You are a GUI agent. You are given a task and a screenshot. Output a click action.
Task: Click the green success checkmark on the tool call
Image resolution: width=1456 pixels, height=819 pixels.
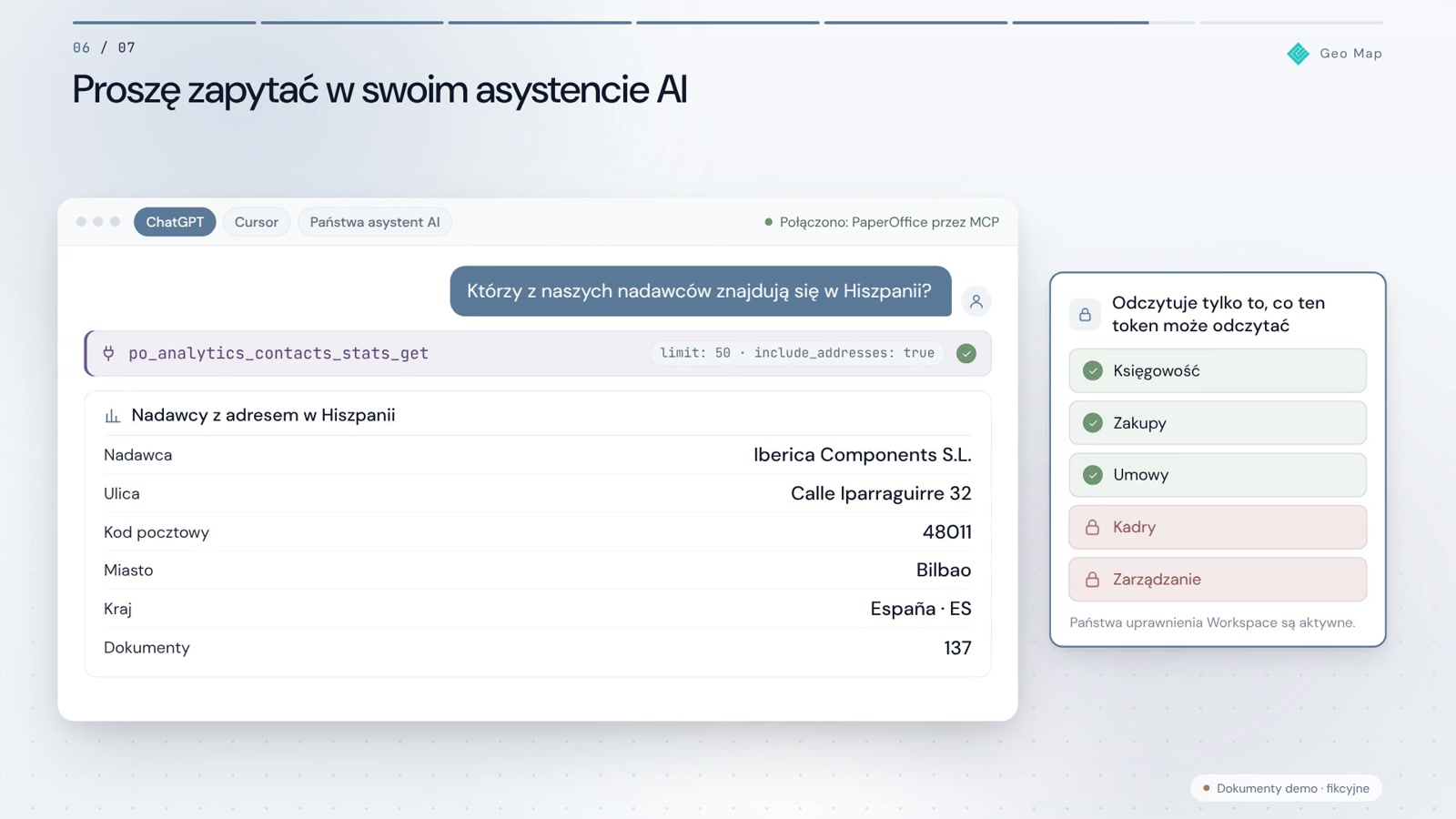point(966,353)
